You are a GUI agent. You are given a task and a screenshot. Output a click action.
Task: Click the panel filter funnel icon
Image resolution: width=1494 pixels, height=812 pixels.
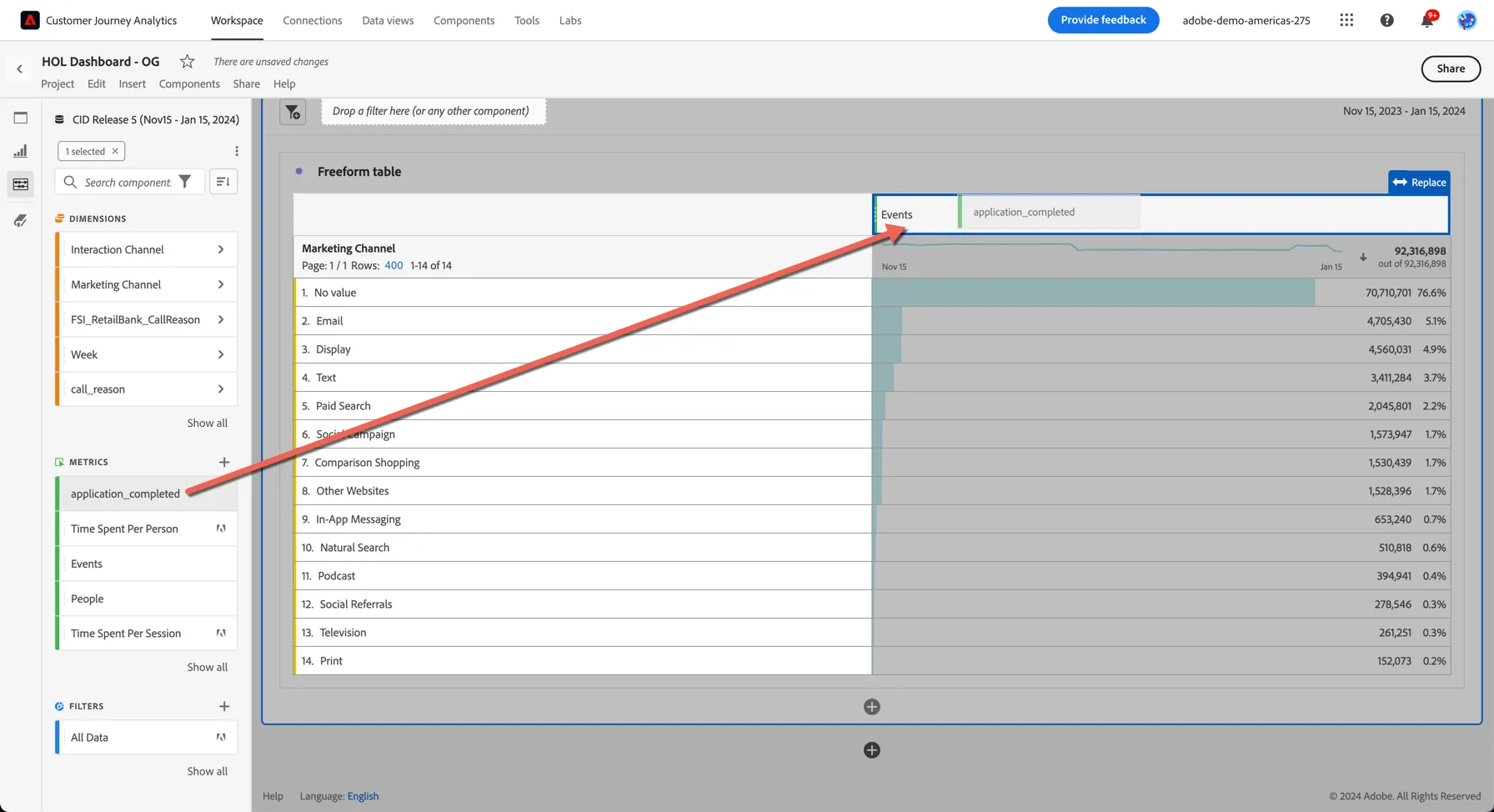pyautogui.click(x=293, y=112)
